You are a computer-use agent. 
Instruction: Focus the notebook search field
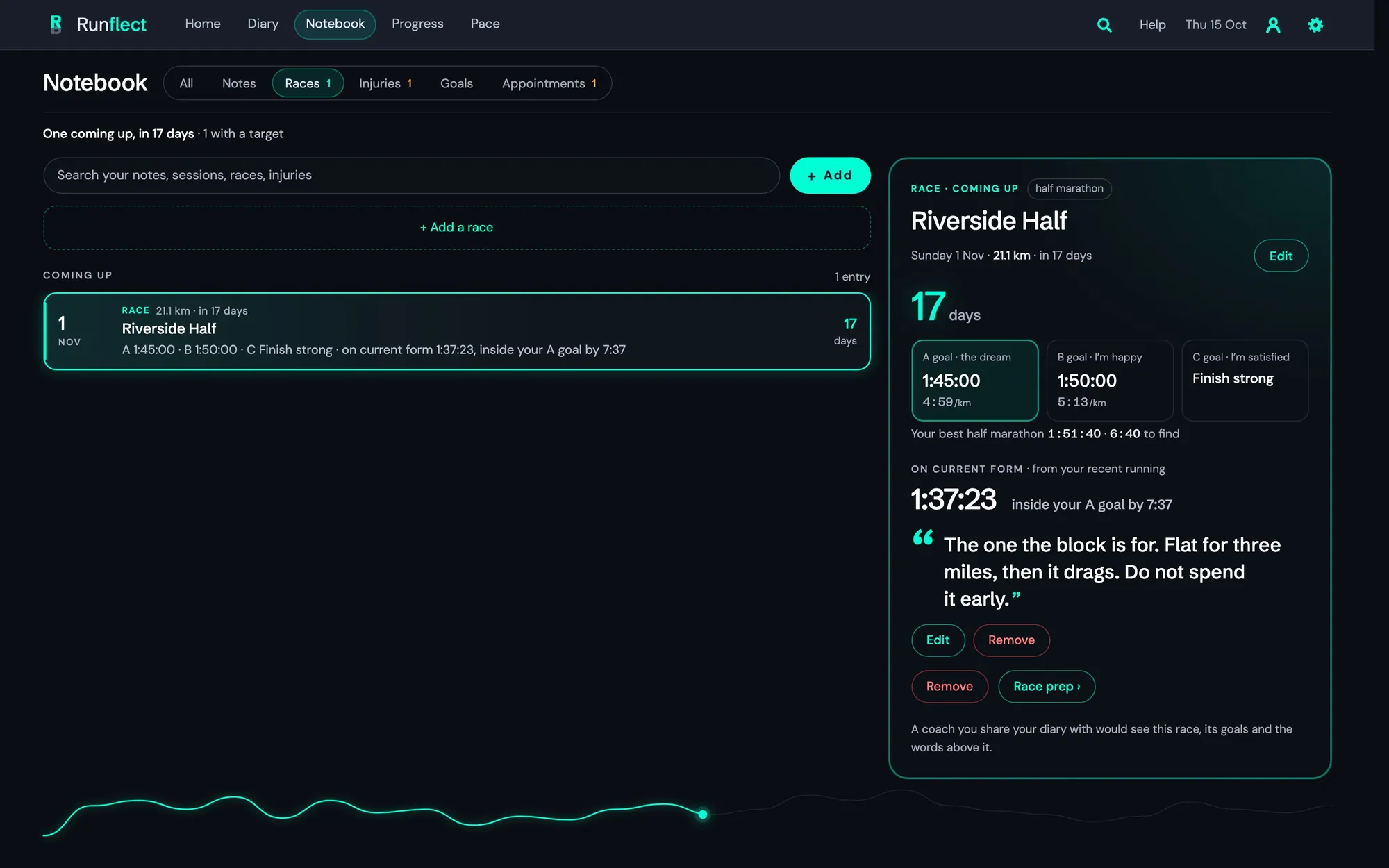(x=411, y=176)
